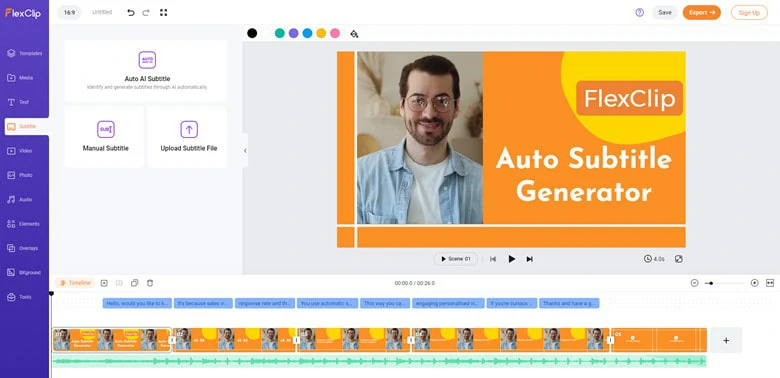Viewport: 780px width, 378px height.
Task: Toggle fit-timeline icon at far right
Action: pyautogui.click(x=770, y=283)
